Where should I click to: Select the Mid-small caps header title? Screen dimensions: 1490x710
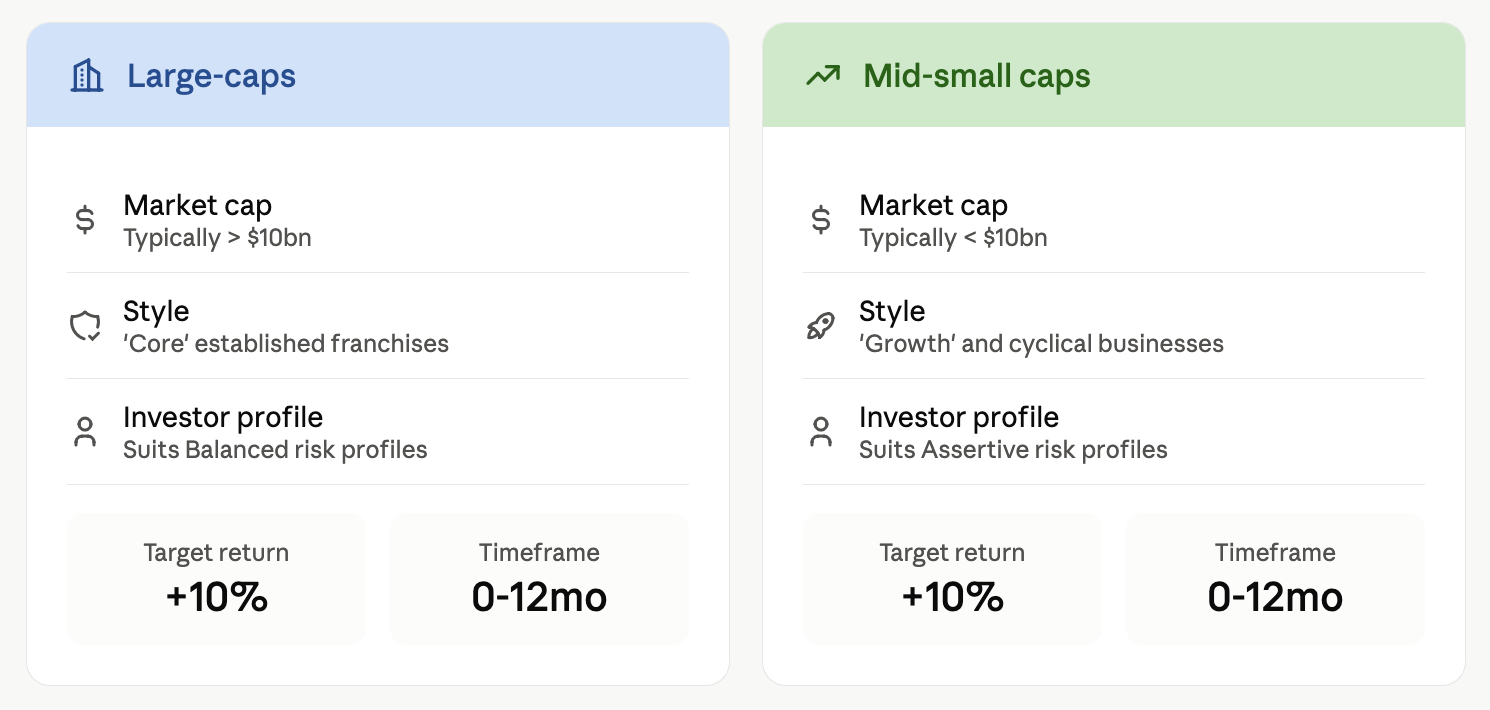[x=977, y=76]
